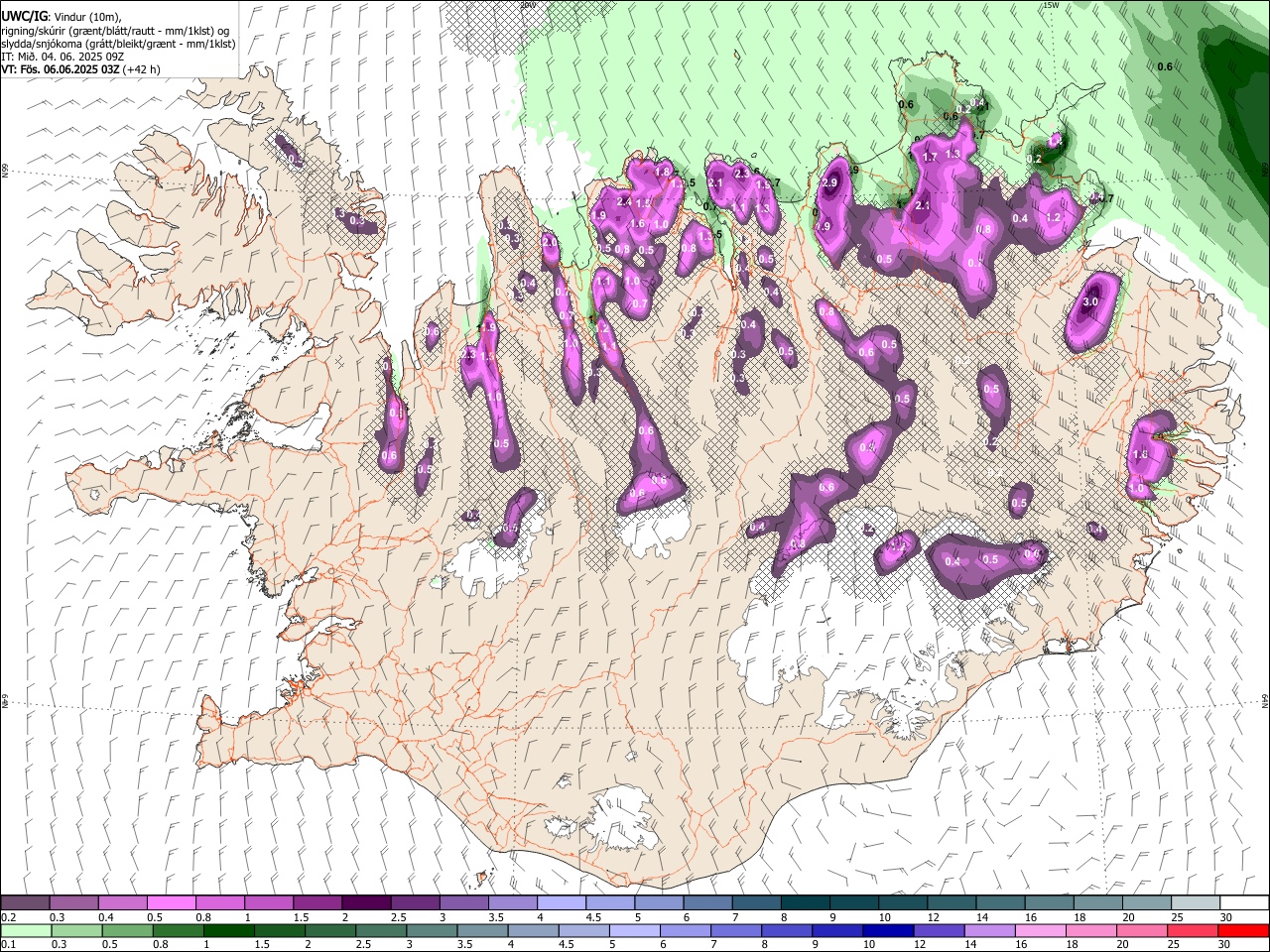Select the white 30 swatch in snow legend
1270x952 pixels.
click(1244, 903)
